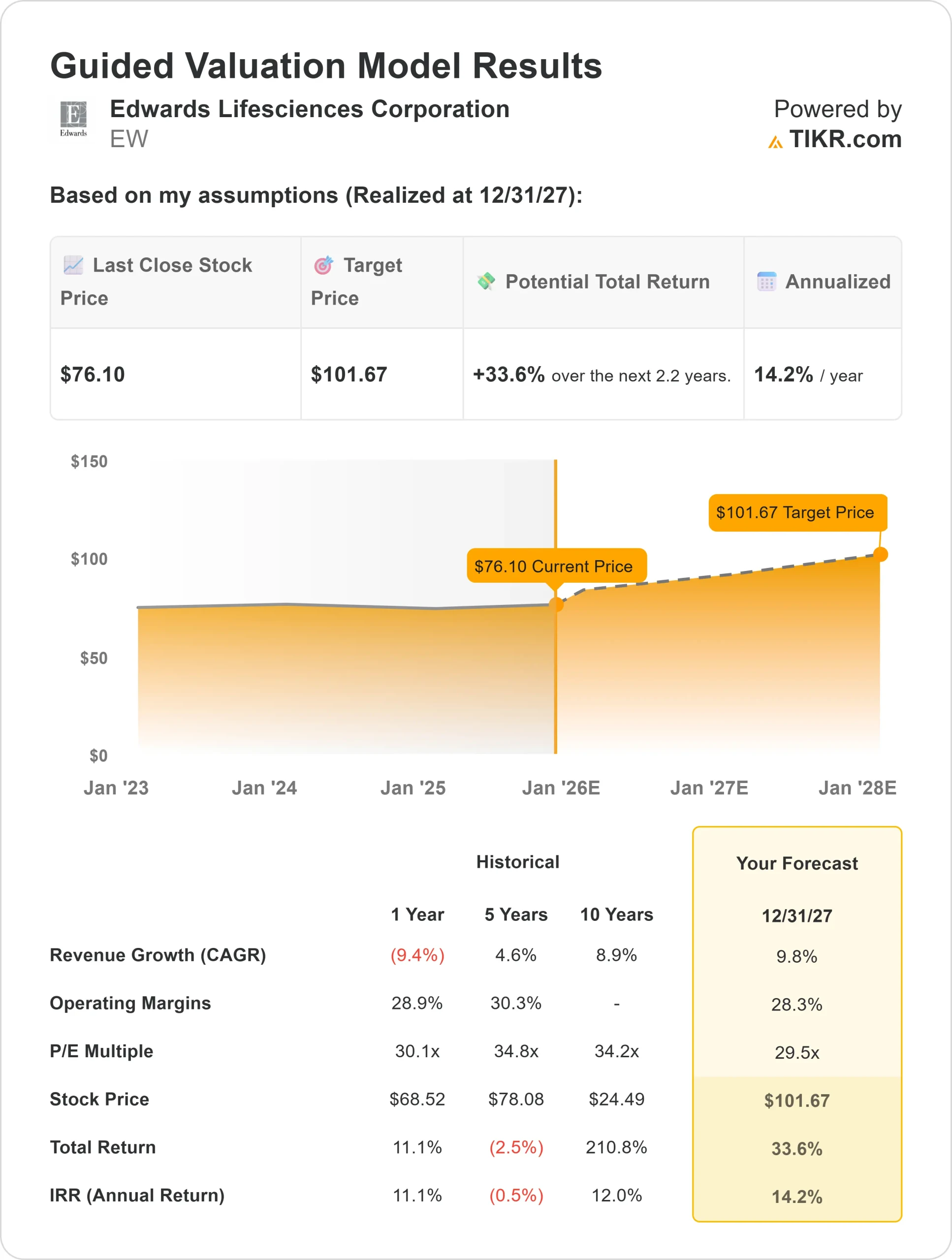Click the target price endpoint dot on the chart
The image size is (952, 1260).
880,554
